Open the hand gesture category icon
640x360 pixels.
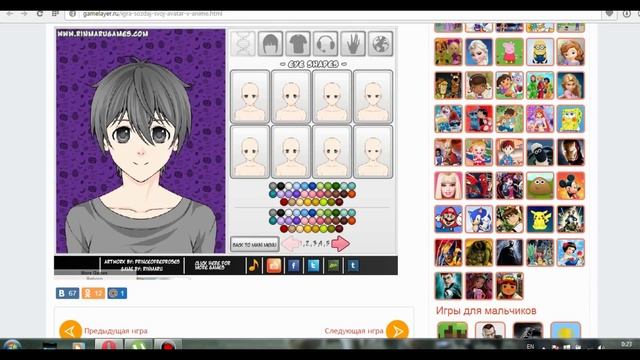click(353, 44)
